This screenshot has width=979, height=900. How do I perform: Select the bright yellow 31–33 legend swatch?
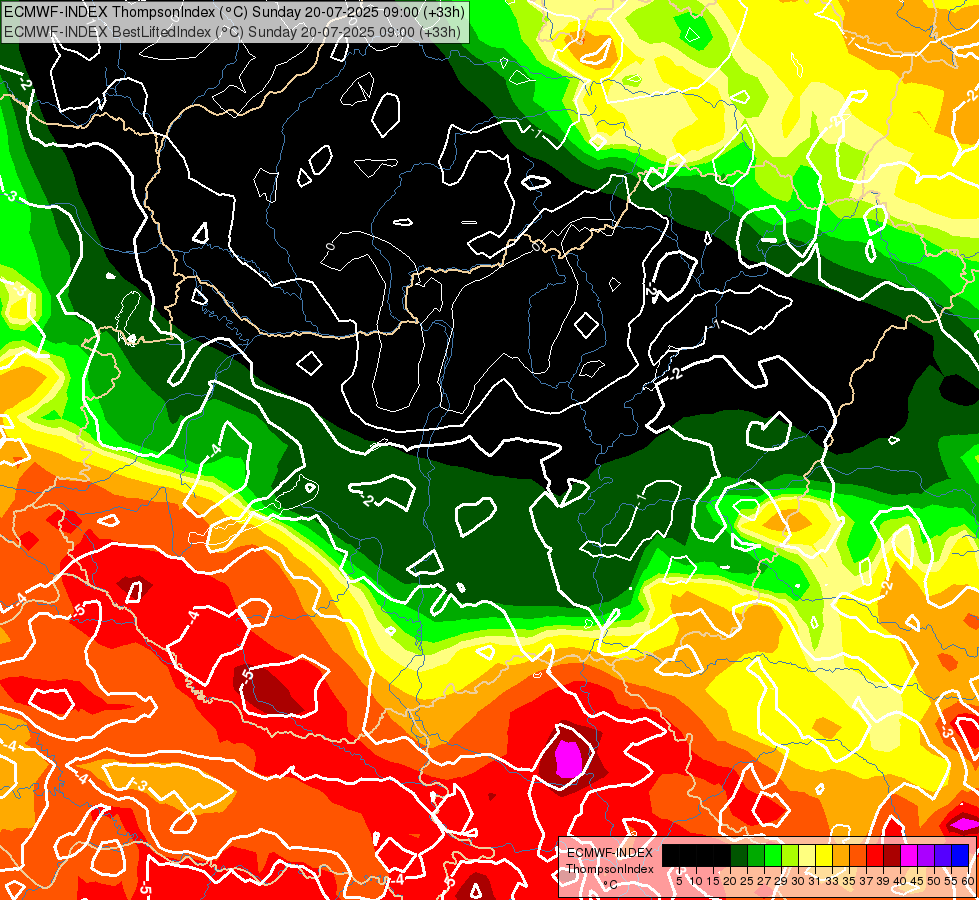(824, 855)
